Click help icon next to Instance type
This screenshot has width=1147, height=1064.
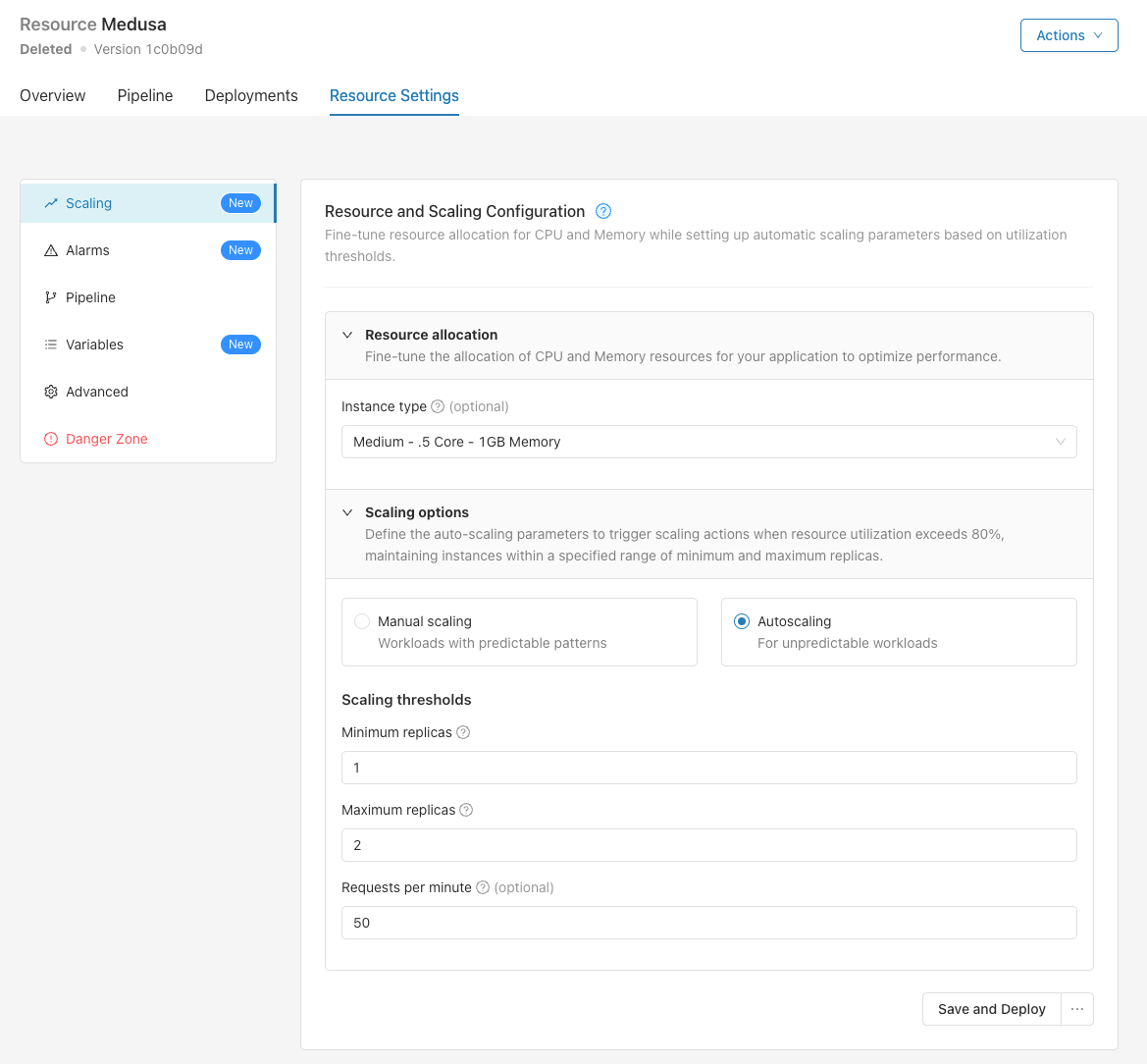pyautogui.click(x=438, y=406)
